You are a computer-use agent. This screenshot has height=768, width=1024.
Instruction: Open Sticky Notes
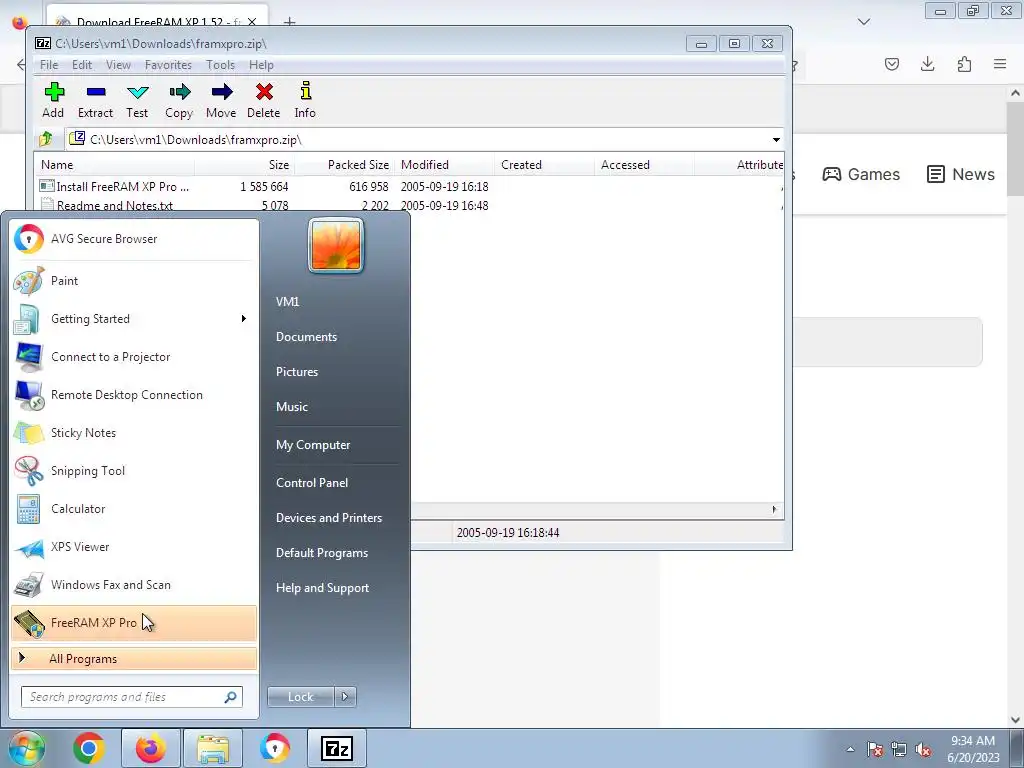tap(133, 433)
